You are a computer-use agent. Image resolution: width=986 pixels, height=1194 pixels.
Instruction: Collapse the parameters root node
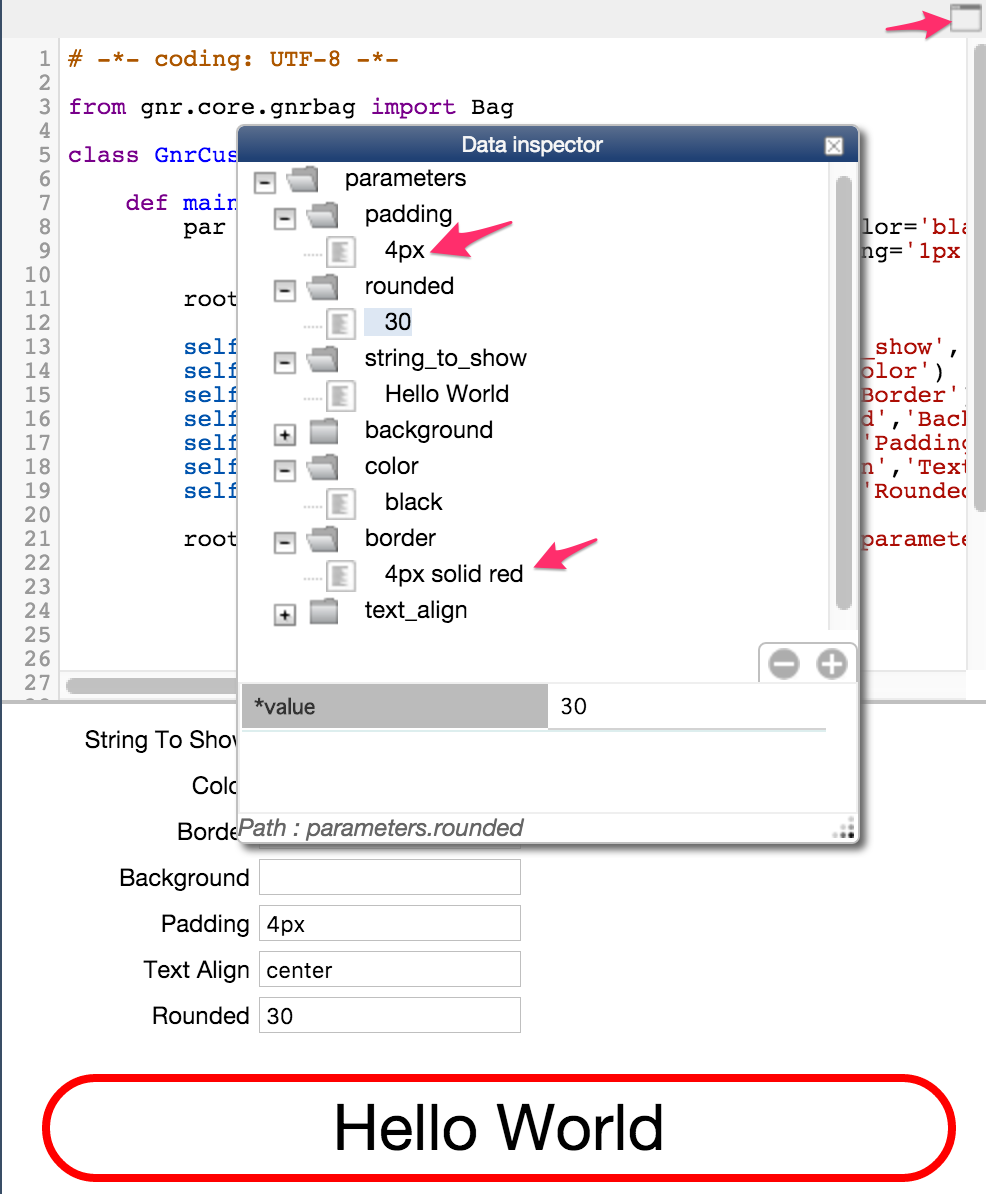(x=265, y=182)
